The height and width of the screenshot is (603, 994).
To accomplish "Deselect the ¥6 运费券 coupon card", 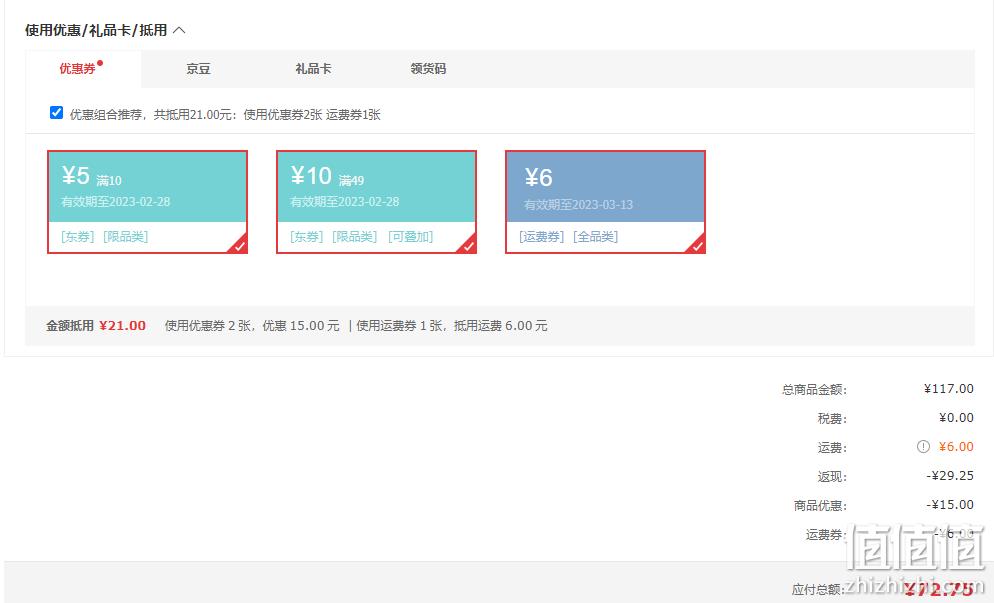I will tap(605, 202).
